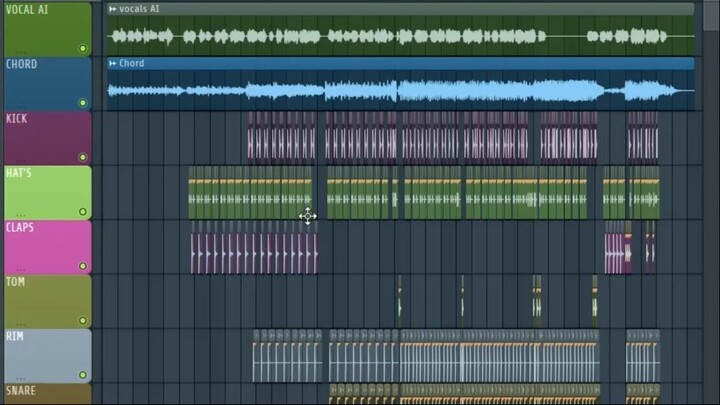
Task: Toggle the KICK track mute light
Action: pyautogui.click(x=83, y=157)
